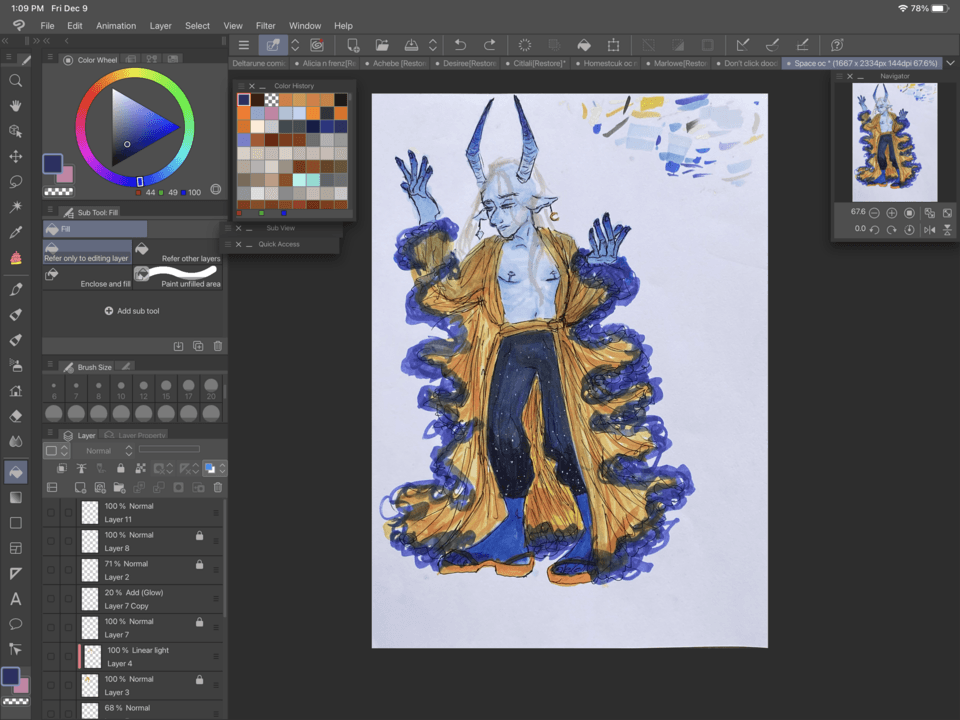This screenshot has width=960, height=720.
Task: Click the Fill bucket icon in command bar
Action: [x=584, y=45]
